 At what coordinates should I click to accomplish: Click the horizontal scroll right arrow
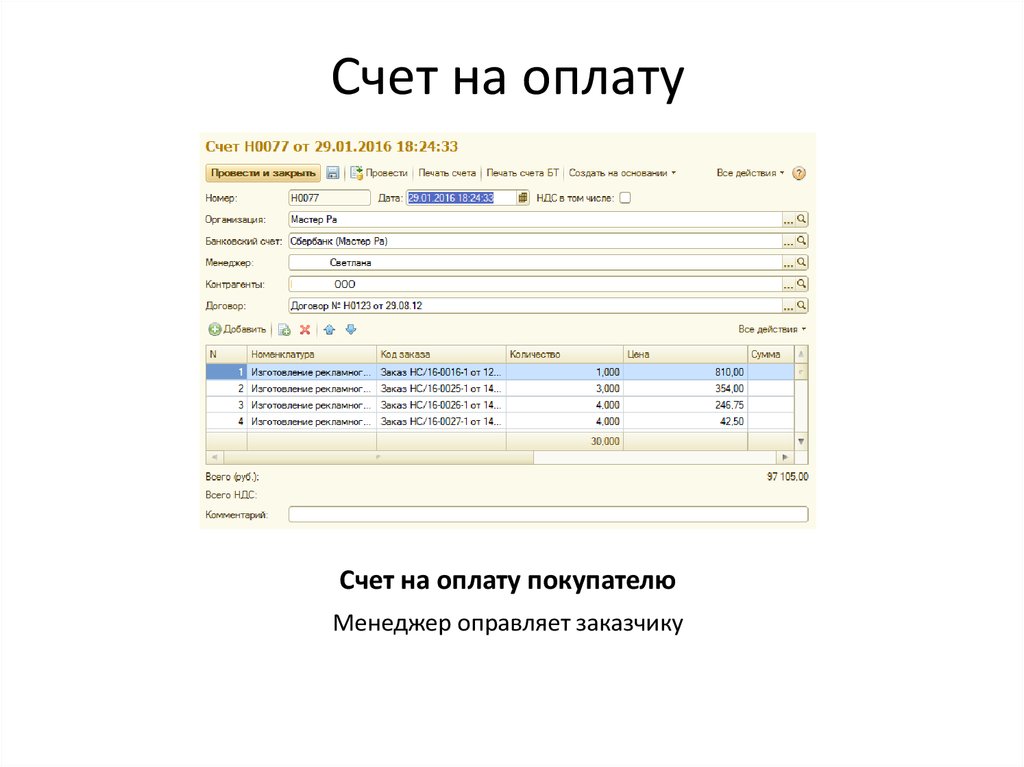click(x=785, y=457)
